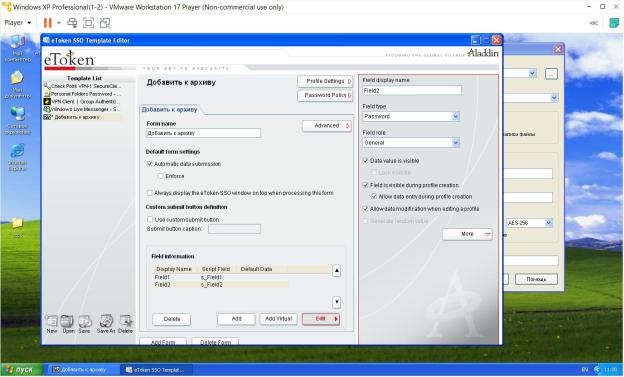Open the Field role dropdown
This screenshot has height=377, width=624.
coord(456,143)
